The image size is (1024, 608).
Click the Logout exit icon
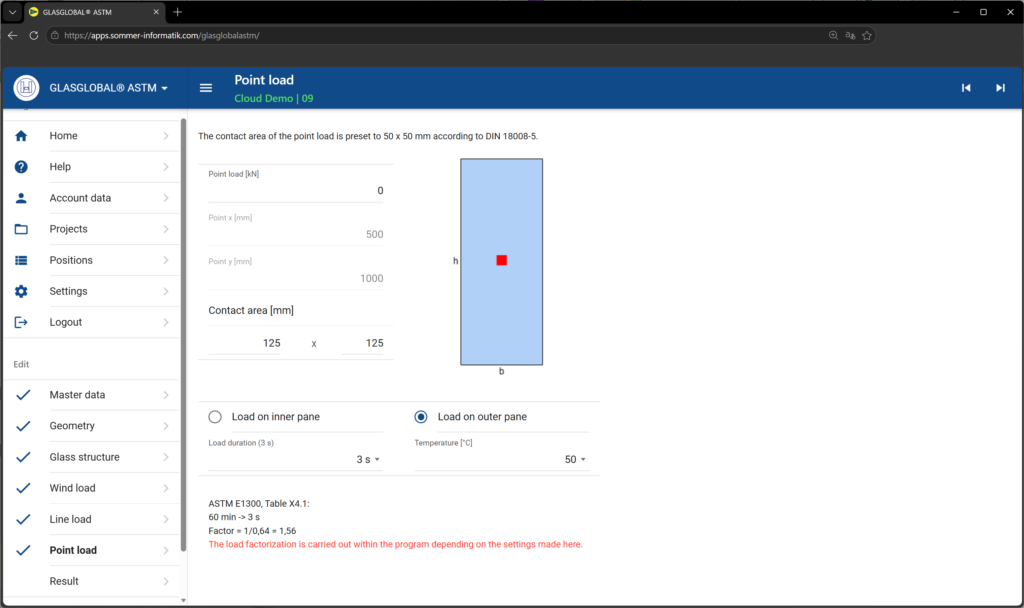(x=21, y=322)
